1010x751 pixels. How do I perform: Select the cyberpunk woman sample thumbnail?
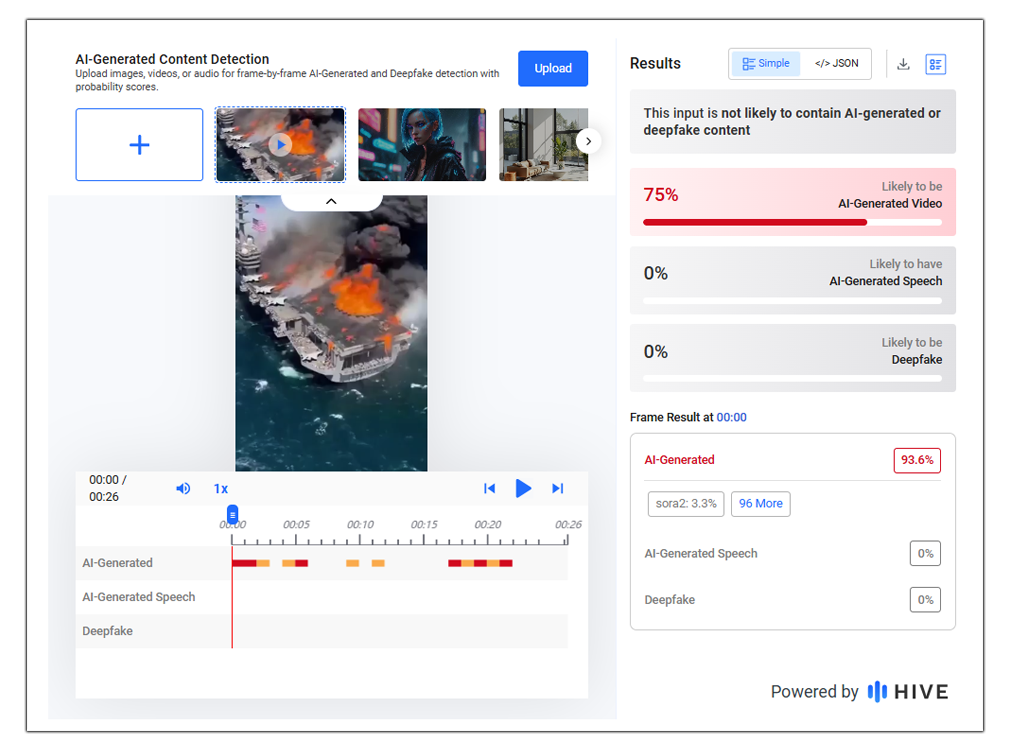(x=421, y=145)
